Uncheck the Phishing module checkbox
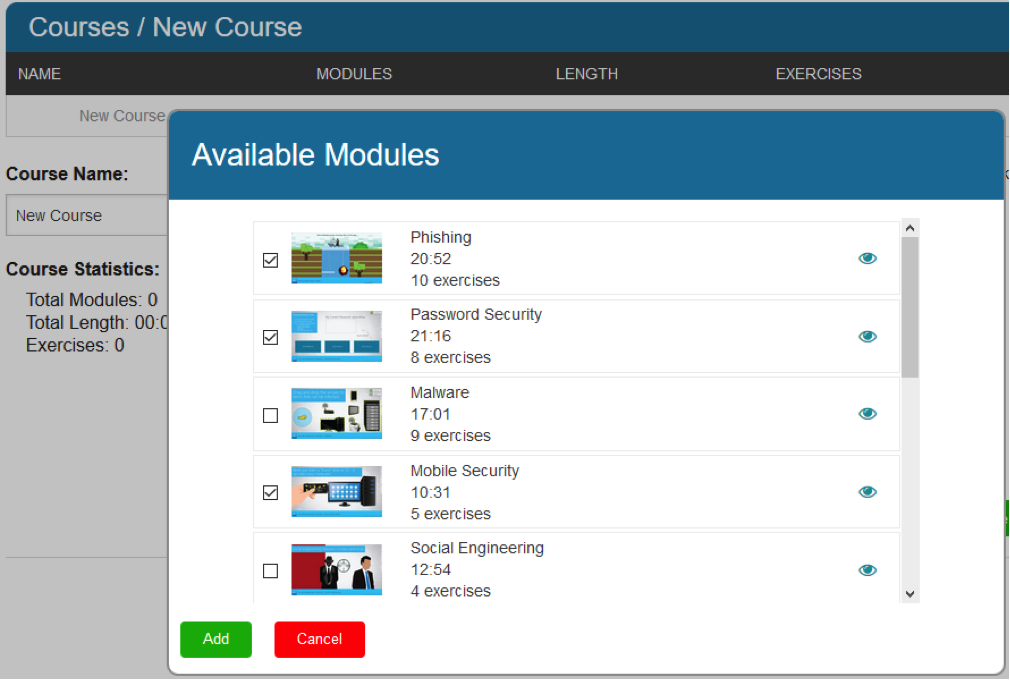1010x680 pixels. pos(270,260)
